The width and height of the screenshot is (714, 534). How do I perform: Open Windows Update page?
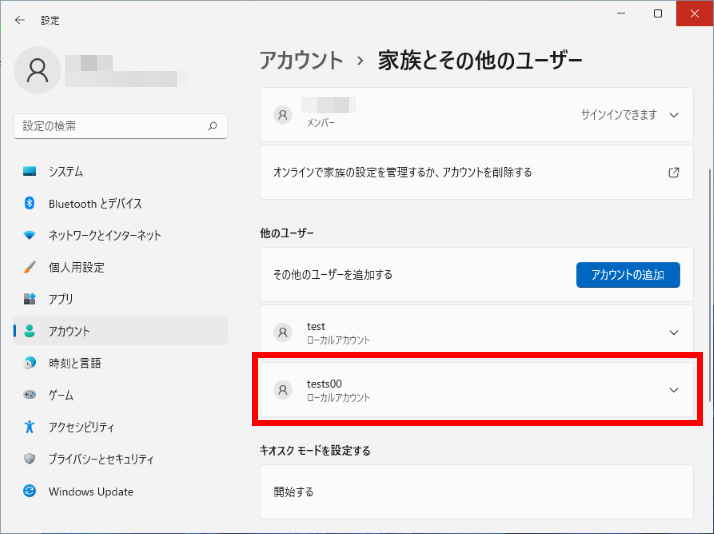tap(121, 491)
